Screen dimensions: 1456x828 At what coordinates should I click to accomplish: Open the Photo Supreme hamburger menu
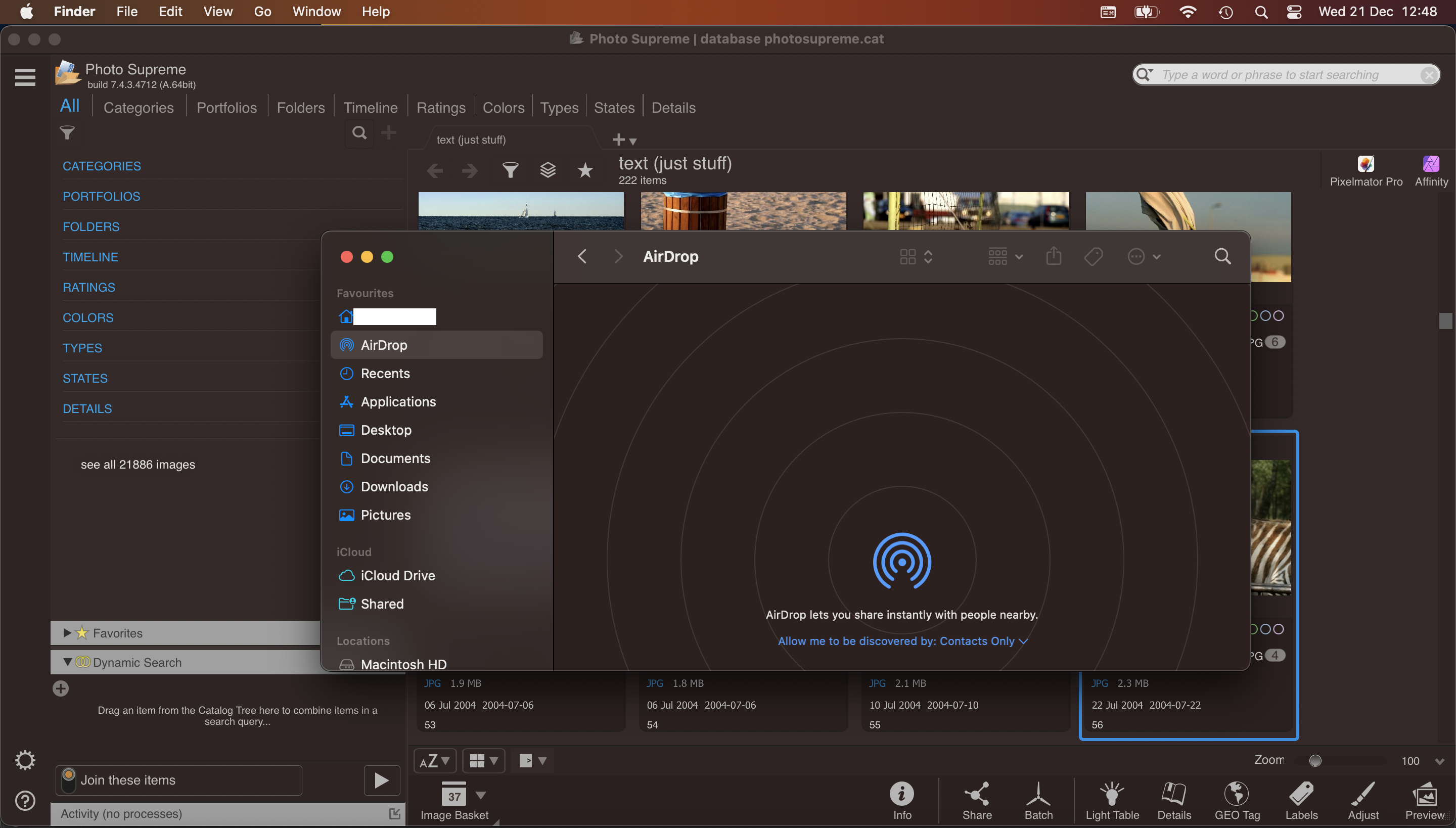pos(25,77)
